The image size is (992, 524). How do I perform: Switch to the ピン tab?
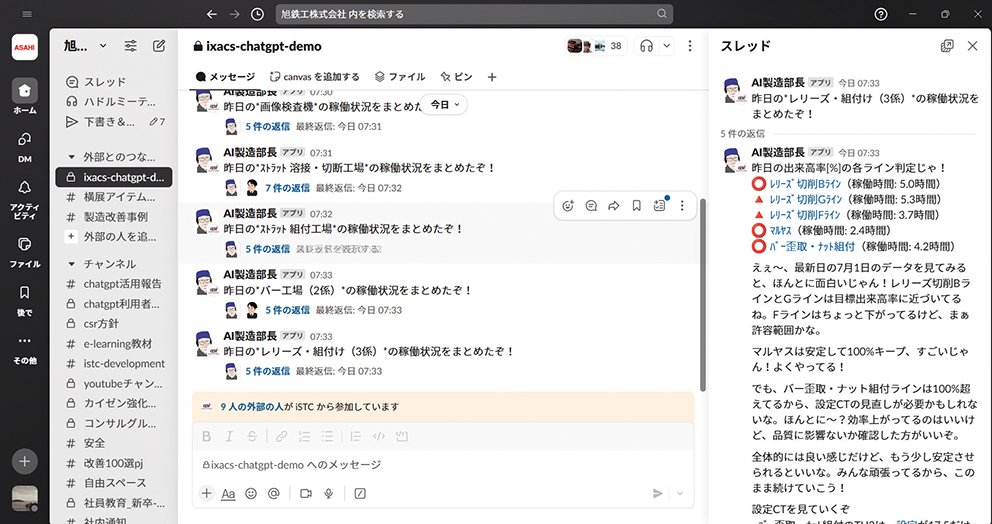click(456, 76)
